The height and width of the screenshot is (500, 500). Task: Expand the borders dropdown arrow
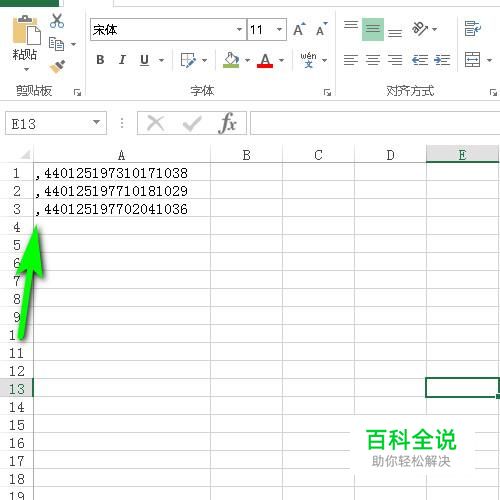205,60
